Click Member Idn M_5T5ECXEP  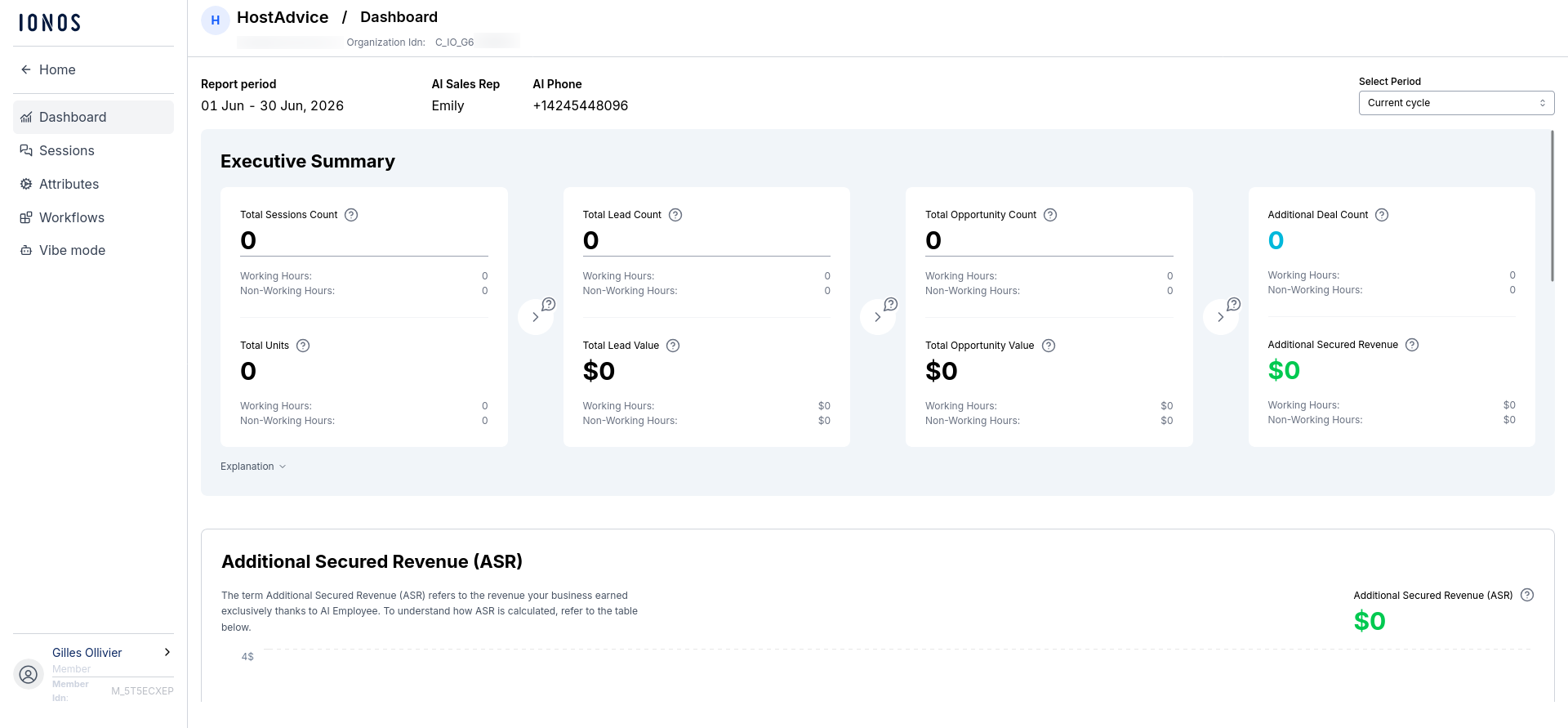(142, 691)
